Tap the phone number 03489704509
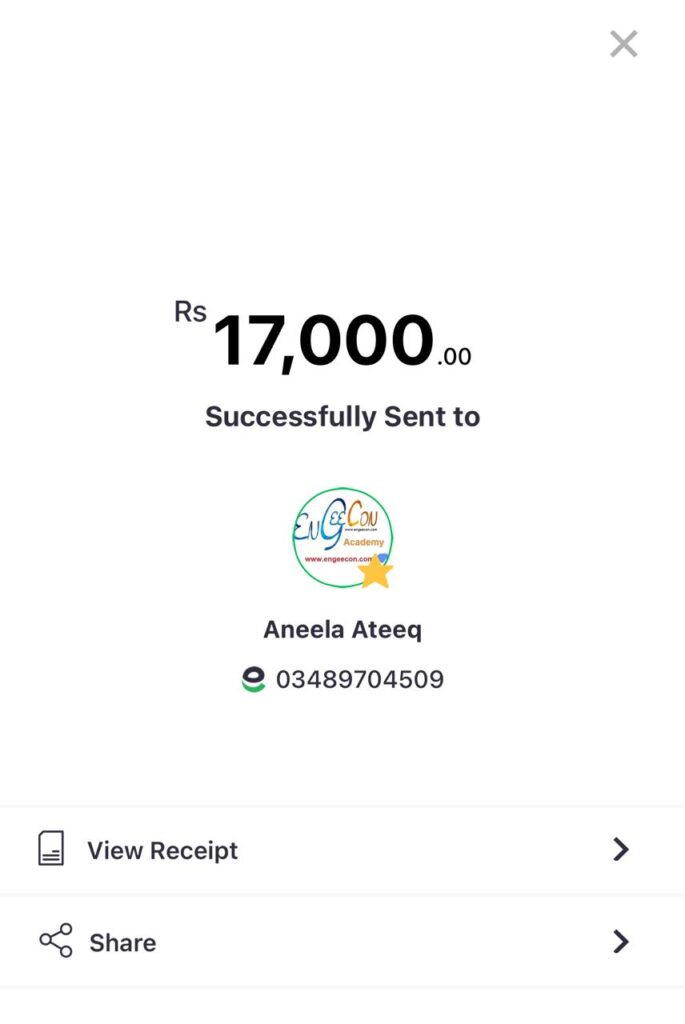The height and width of the screenshot is (1024, 685). click(x=360, y=679)
